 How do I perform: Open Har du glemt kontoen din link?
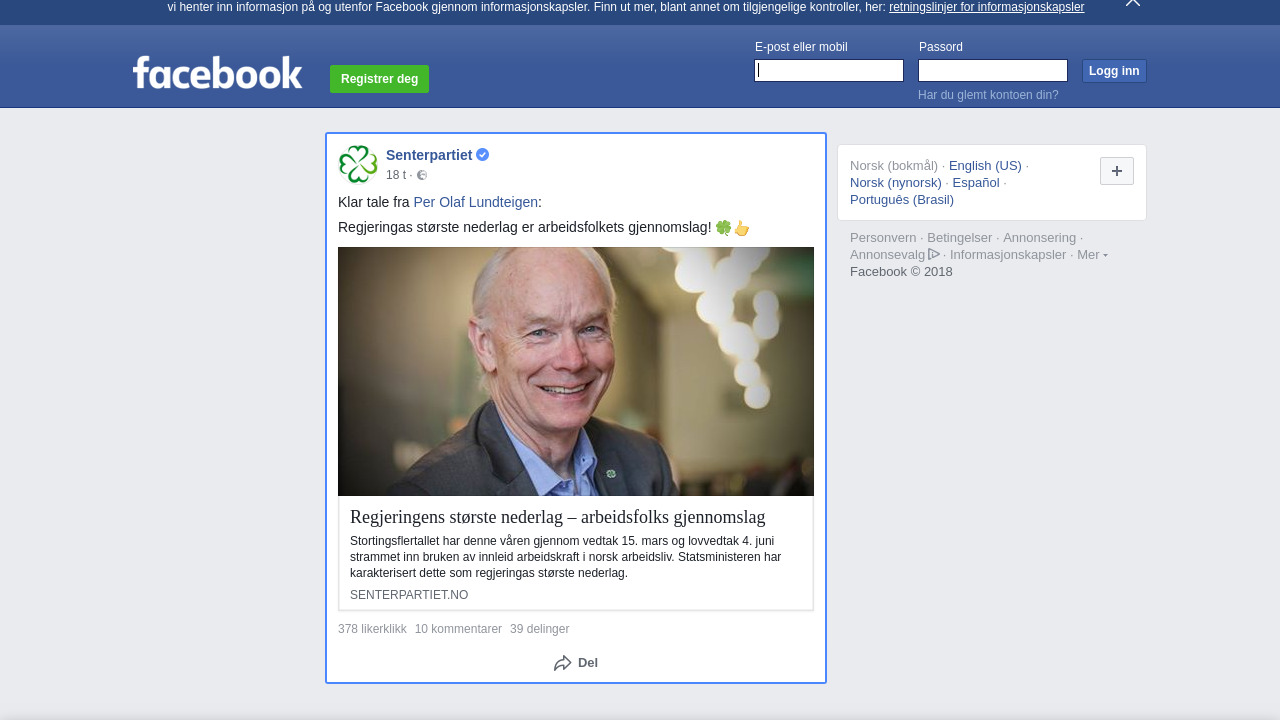coord(988,95)
